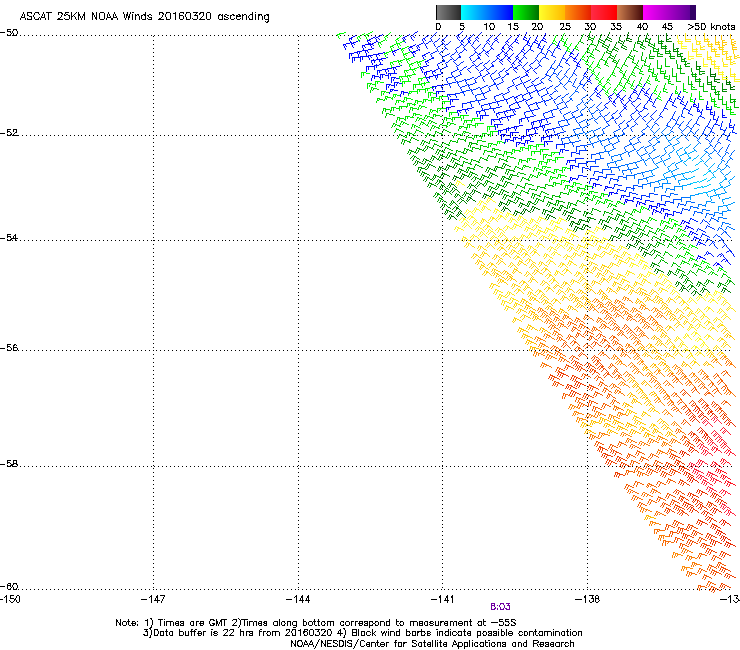The height and width of the screenshot is (650, 740).
Task: Click the latitude label -54
Action: (9, 237)
